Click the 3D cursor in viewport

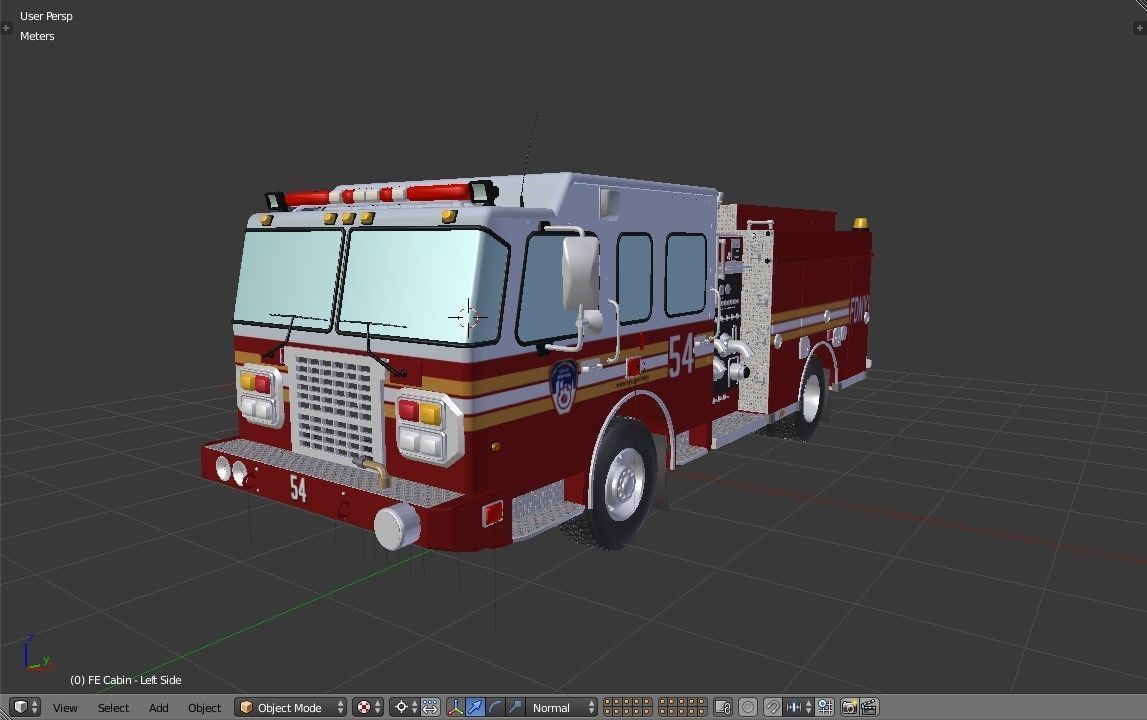(x=468, y=317)
